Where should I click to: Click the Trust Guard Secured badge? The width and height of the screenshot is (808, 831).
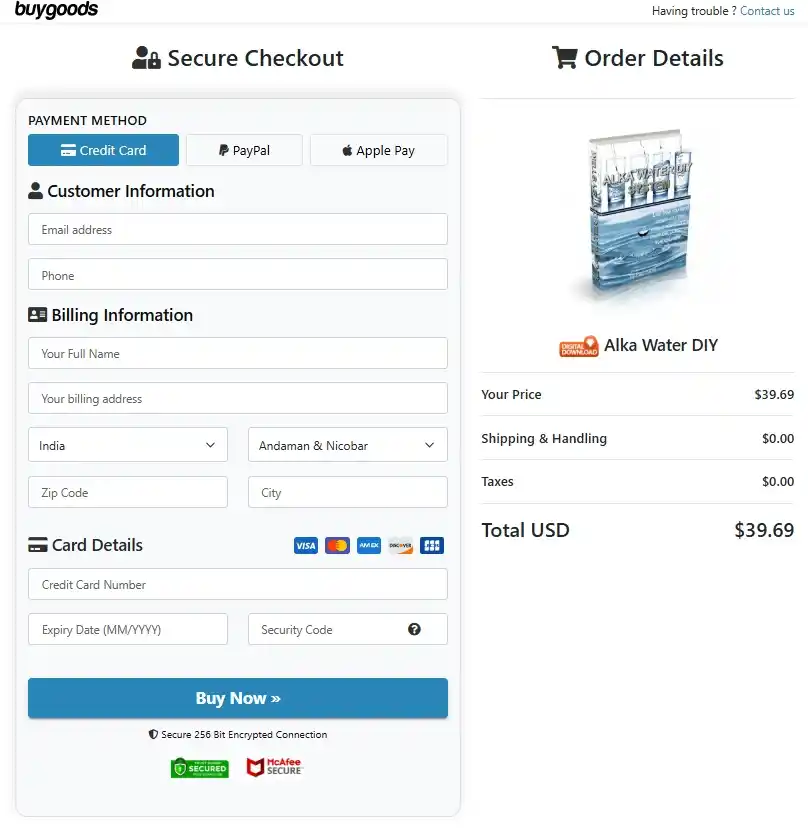tap(199, 767)
